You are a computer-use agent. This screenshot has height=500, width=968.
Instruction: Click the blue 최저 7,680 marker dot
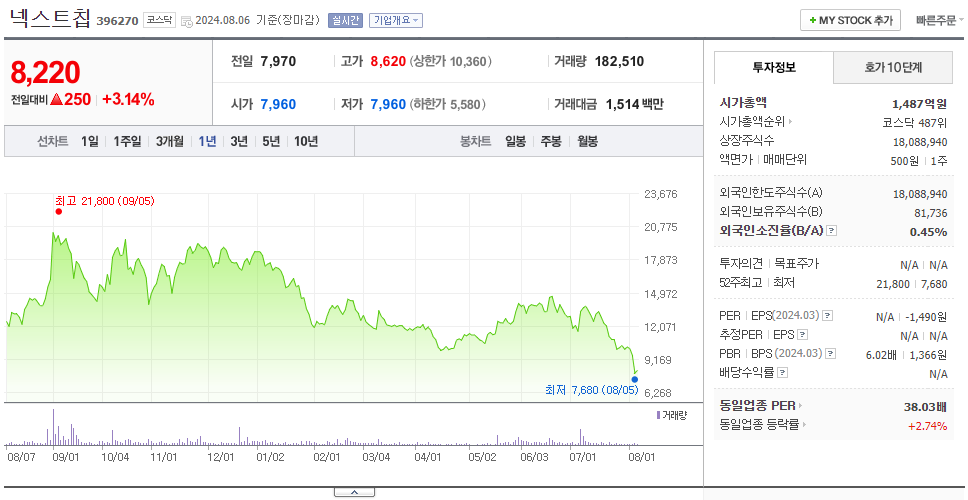[635, 380]
